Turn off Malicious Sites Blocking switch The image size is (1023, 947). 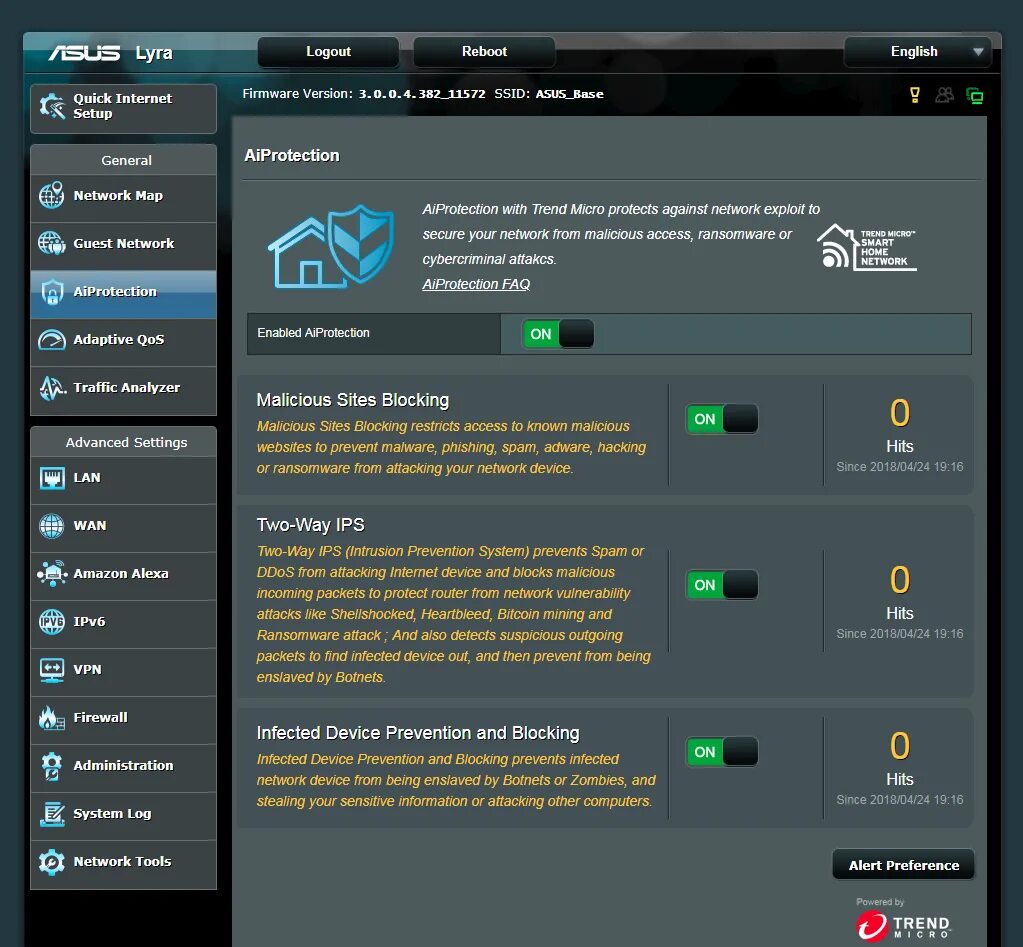(x=722, y=419)
